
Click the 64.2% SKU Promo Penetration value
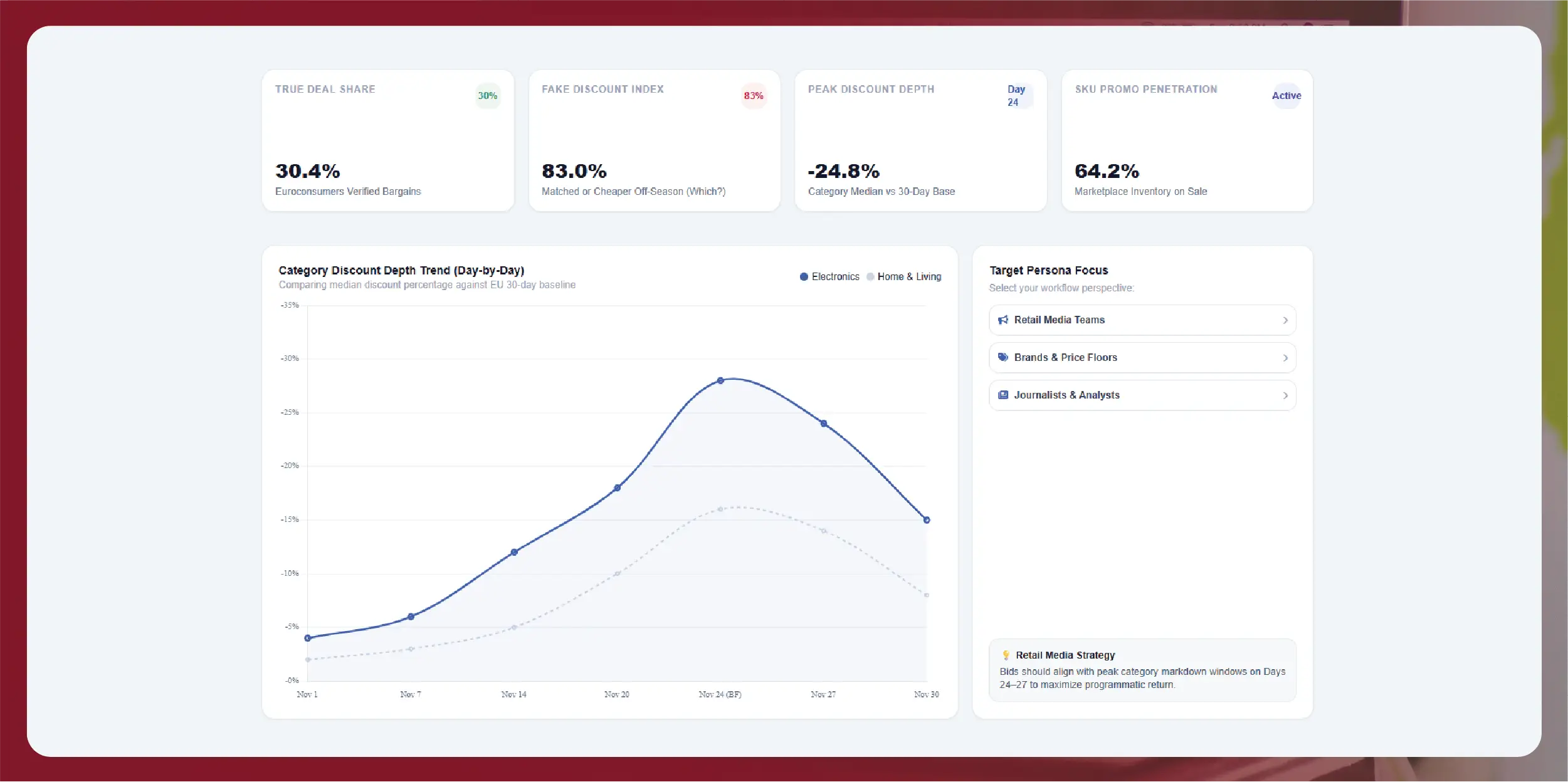pyautogui.click(x=1107, y=171)
